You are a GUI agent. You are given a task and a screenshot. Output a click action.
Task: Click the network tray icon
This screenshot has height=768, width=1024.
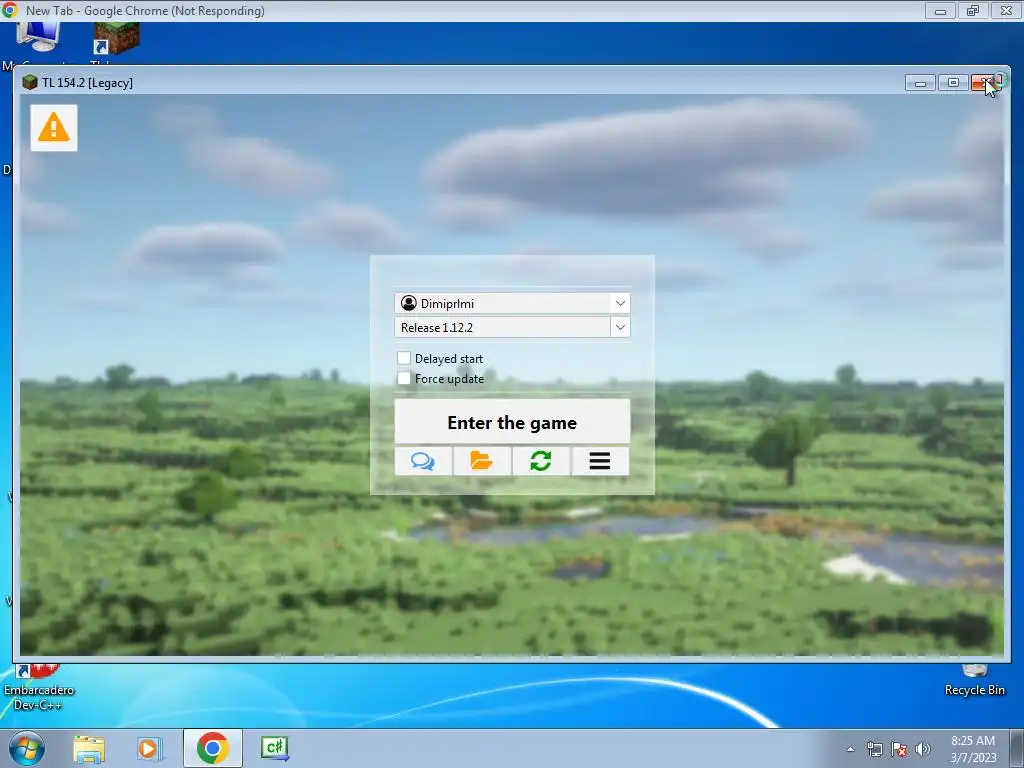point(874,749)
